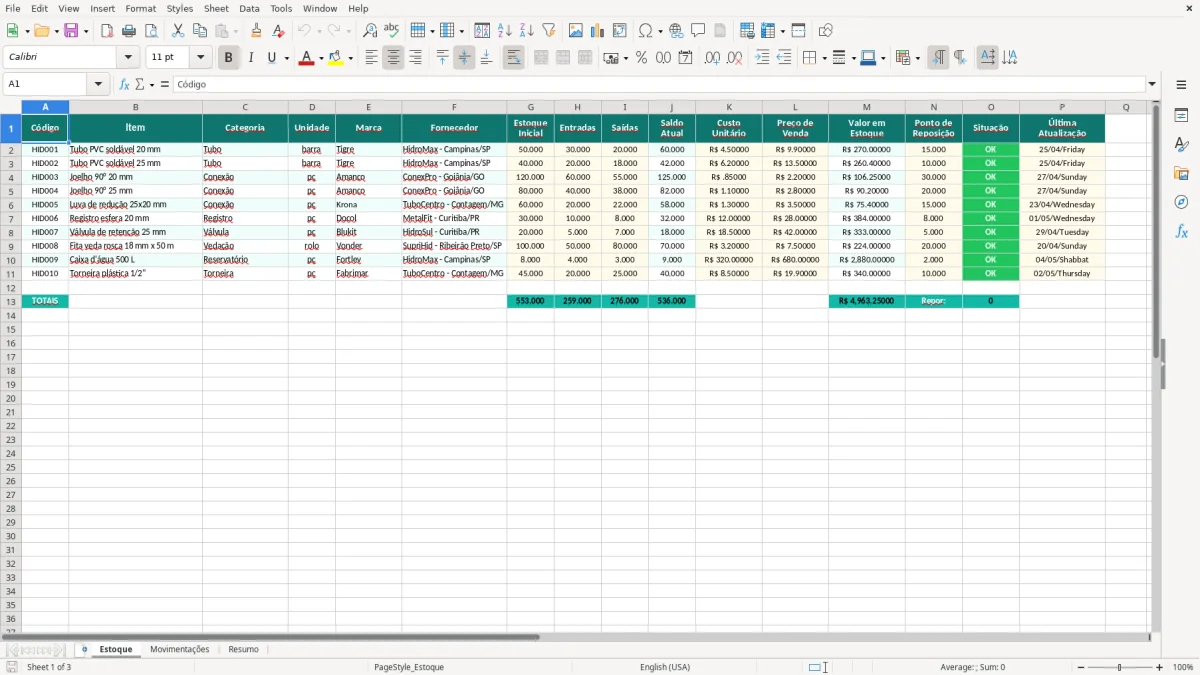Click the Insert Chart icon

coord(598,31)
